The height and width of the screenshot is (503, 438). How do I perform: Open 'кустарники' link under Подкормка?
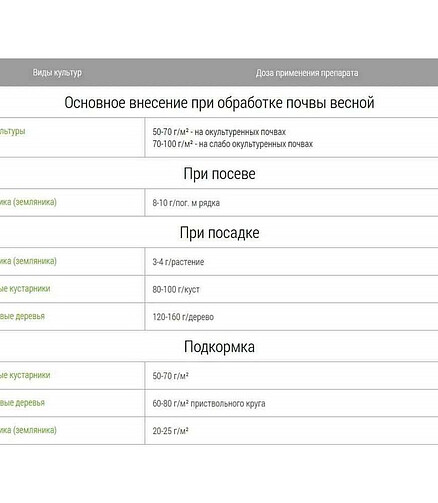(x=30, y=375)
